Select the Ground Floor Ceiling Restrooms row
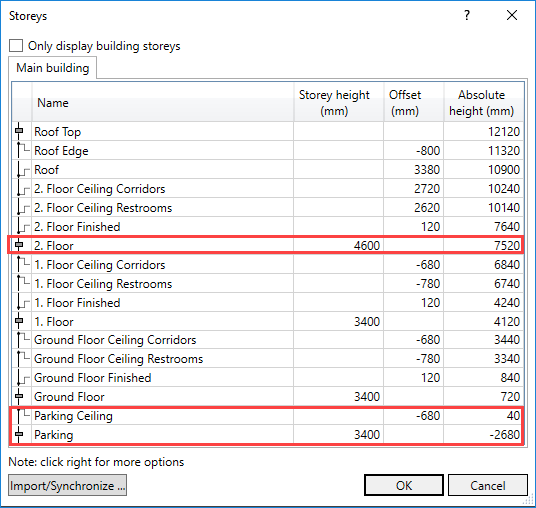 click(x=268, y=359)
